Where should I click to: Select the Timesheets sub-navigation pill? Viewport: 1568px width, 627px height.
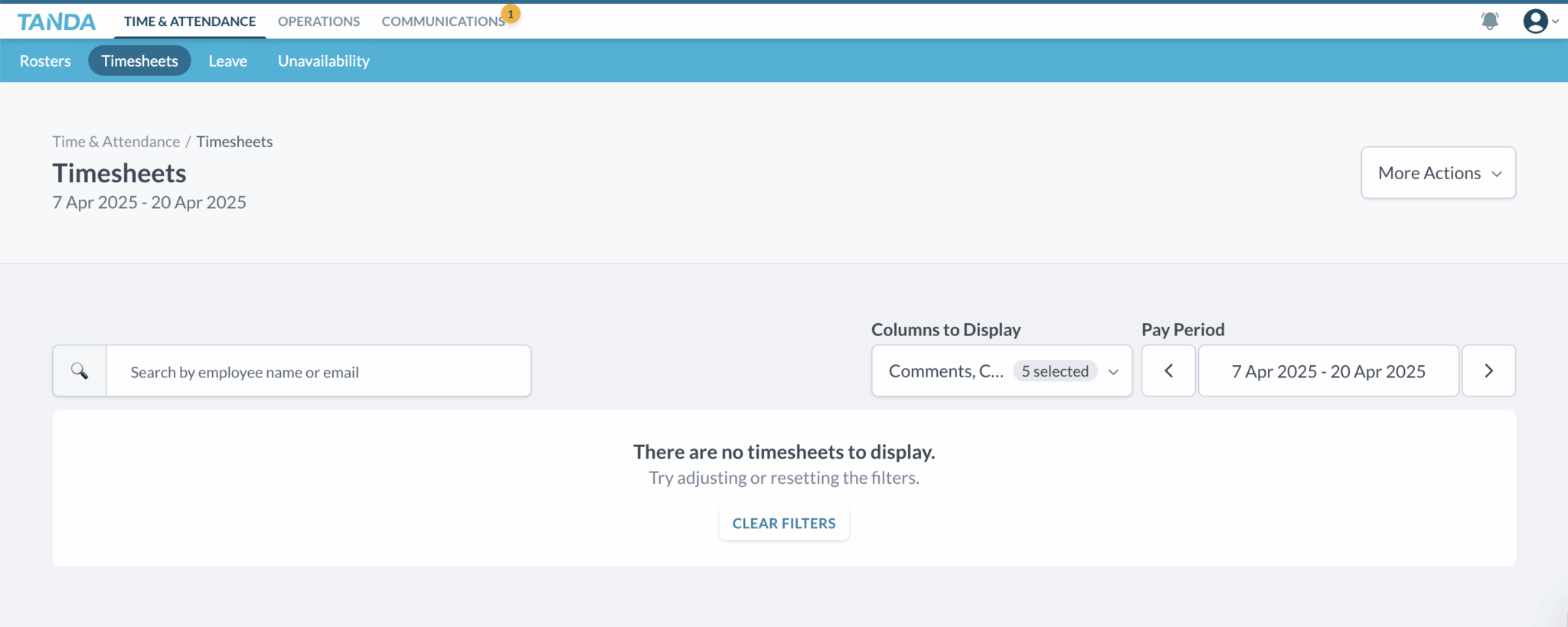pos(139,61)
